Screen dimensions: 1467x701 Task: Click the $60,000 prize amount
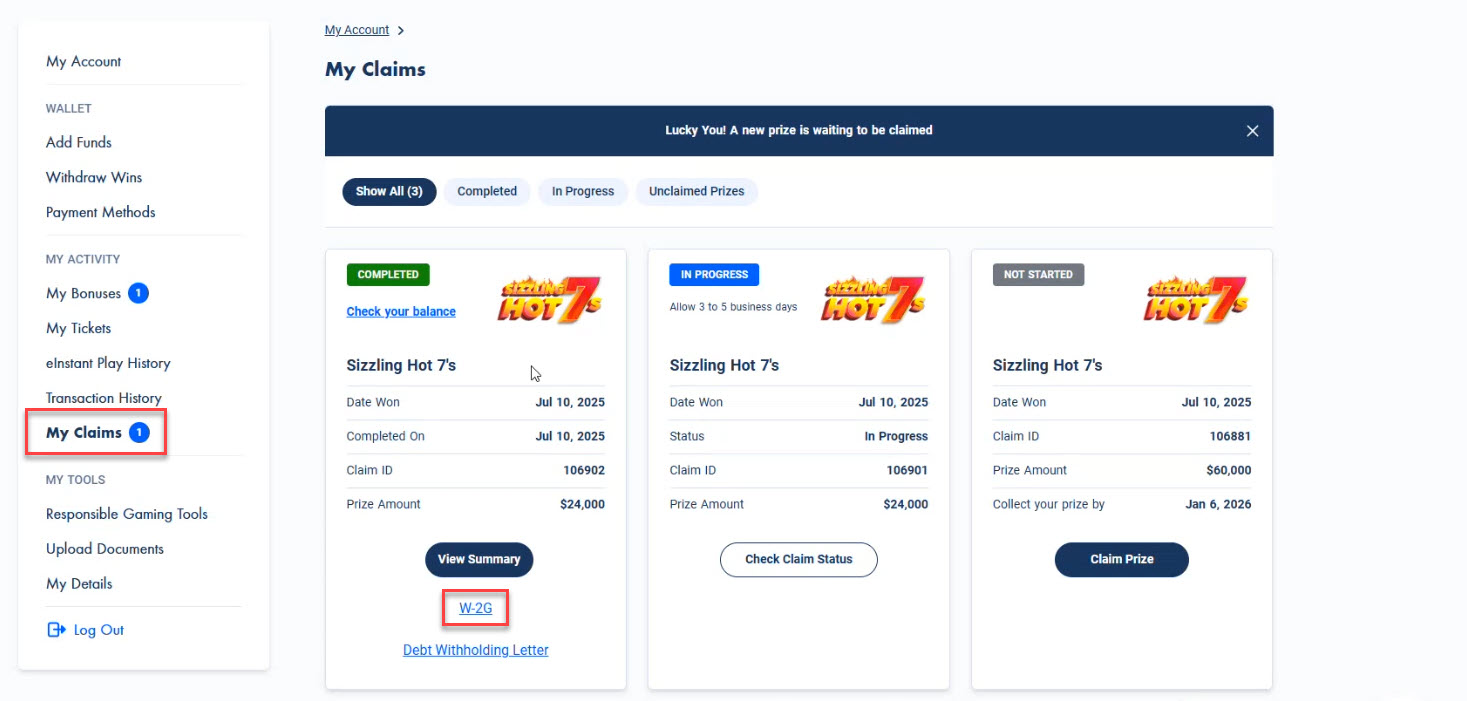[1229, 470]
